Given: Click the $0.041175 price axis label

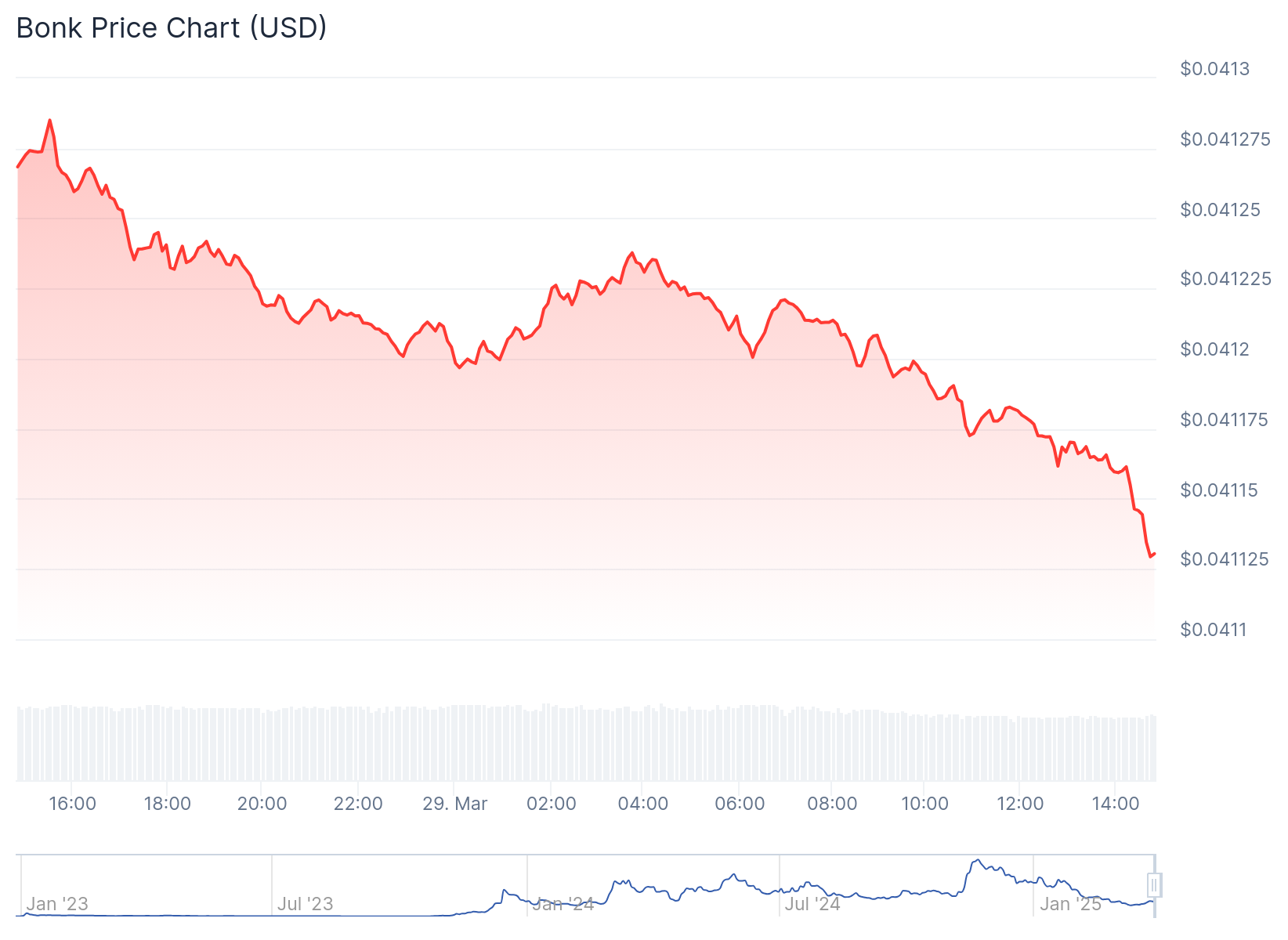Looking at the screenshot, I should tap(1224, 420).
